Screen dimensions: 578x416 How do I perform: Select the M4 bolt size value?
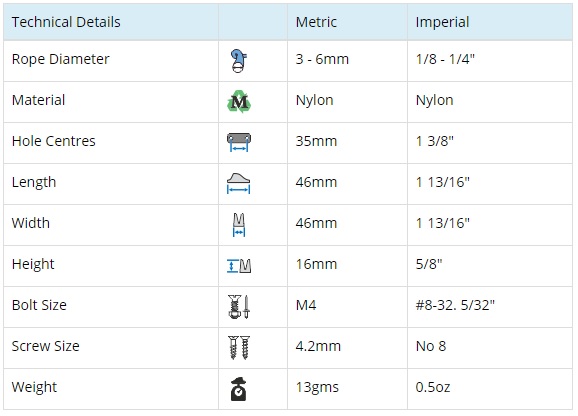[306, 305]
